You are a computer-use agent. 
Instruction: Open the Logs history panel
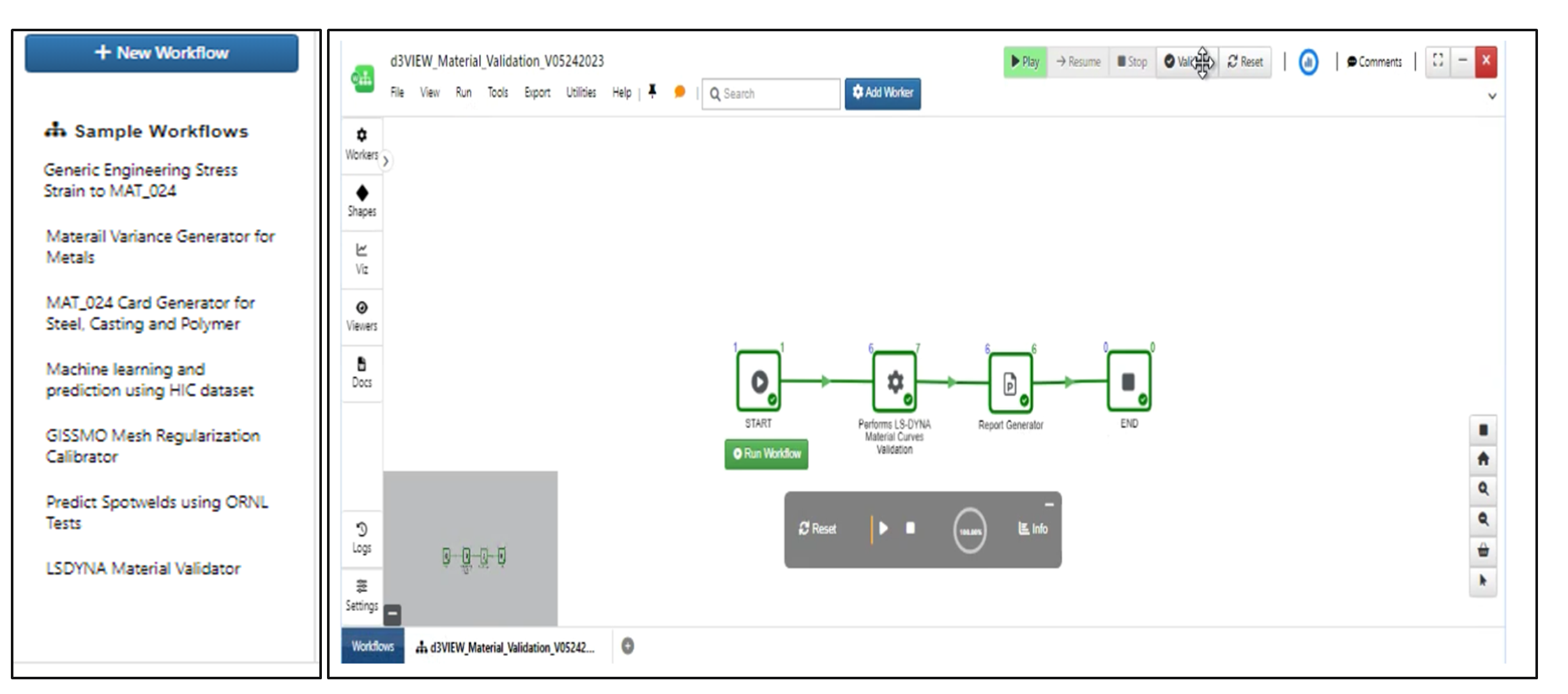pyautogui.click(x=362, y=538)
